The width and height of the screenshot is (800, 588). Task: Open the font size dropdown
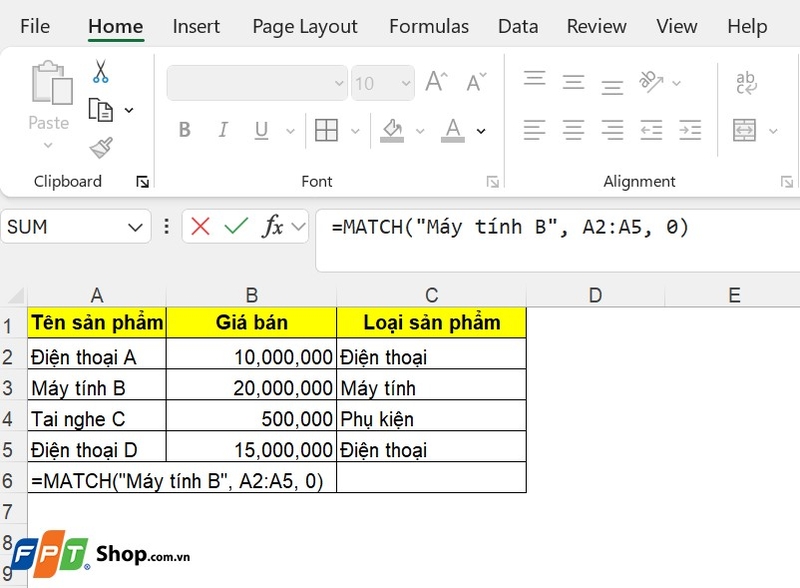point(404,83)
